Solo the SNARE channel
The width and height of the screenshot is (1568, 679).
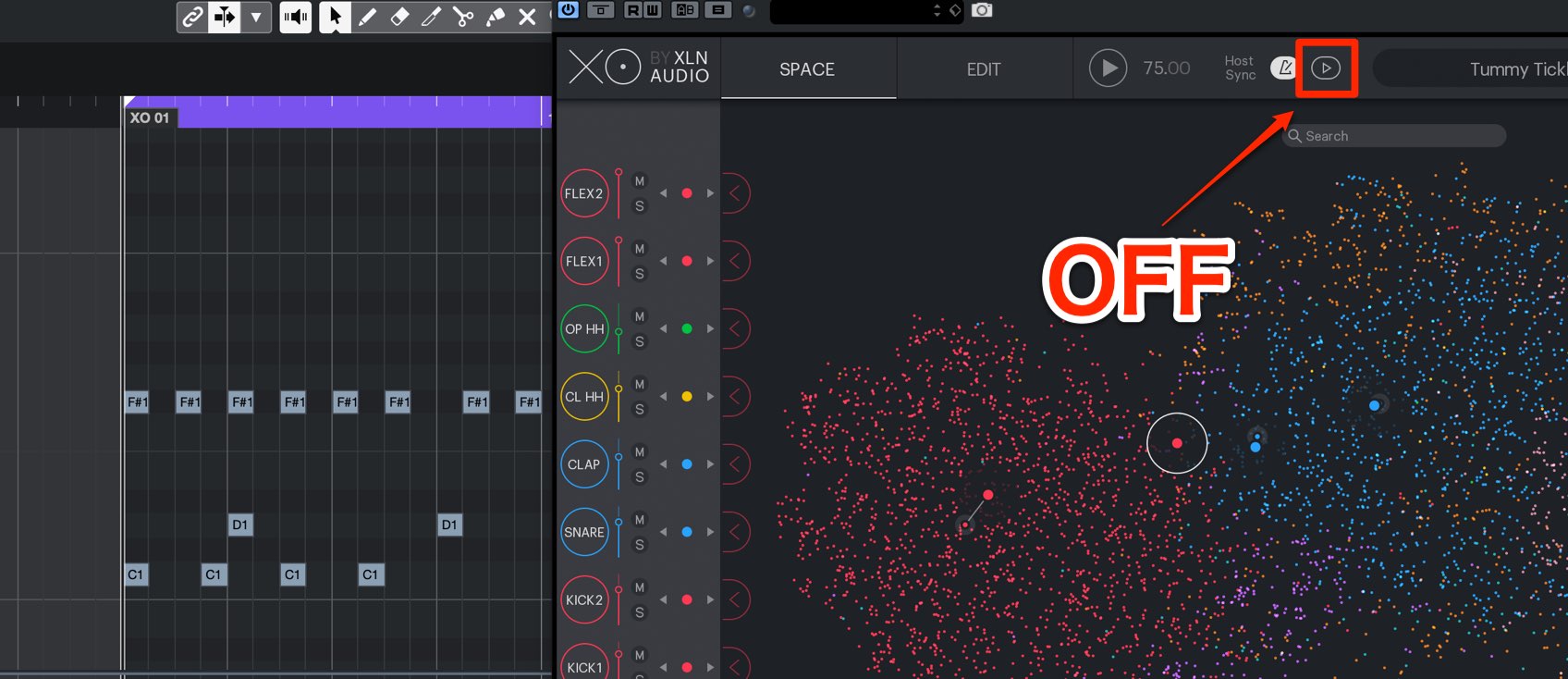pos(639,545)
